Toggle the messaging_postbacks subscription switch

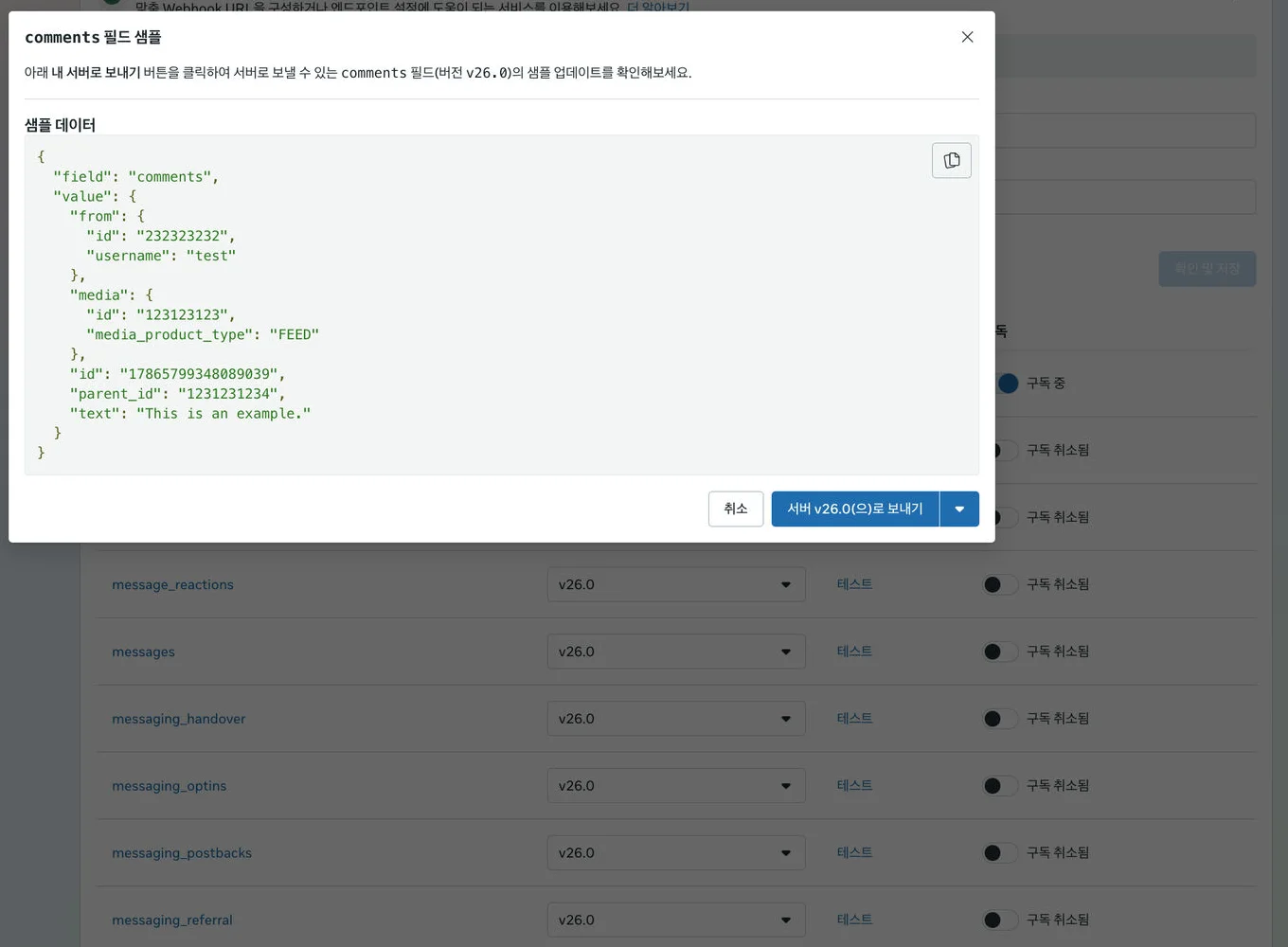click(1000, 852)
